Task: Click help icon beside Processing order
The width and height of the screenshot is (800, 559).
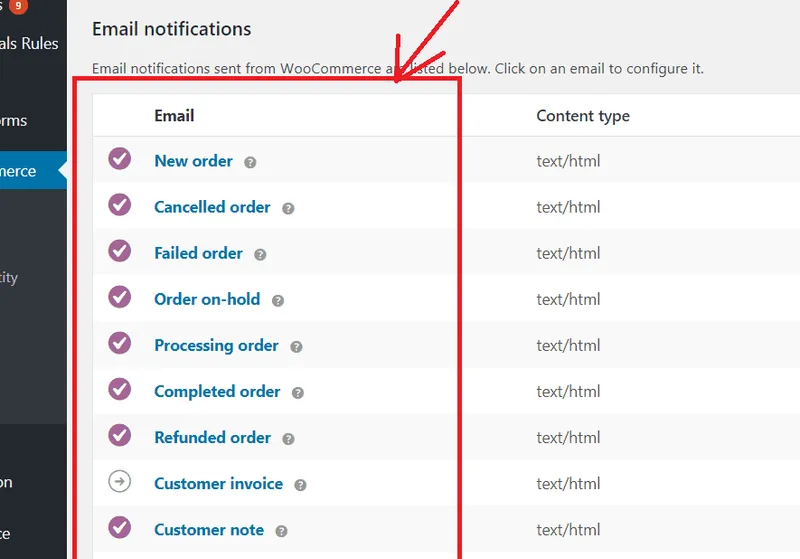Action: pyautogui.click(x=296, y=346)
